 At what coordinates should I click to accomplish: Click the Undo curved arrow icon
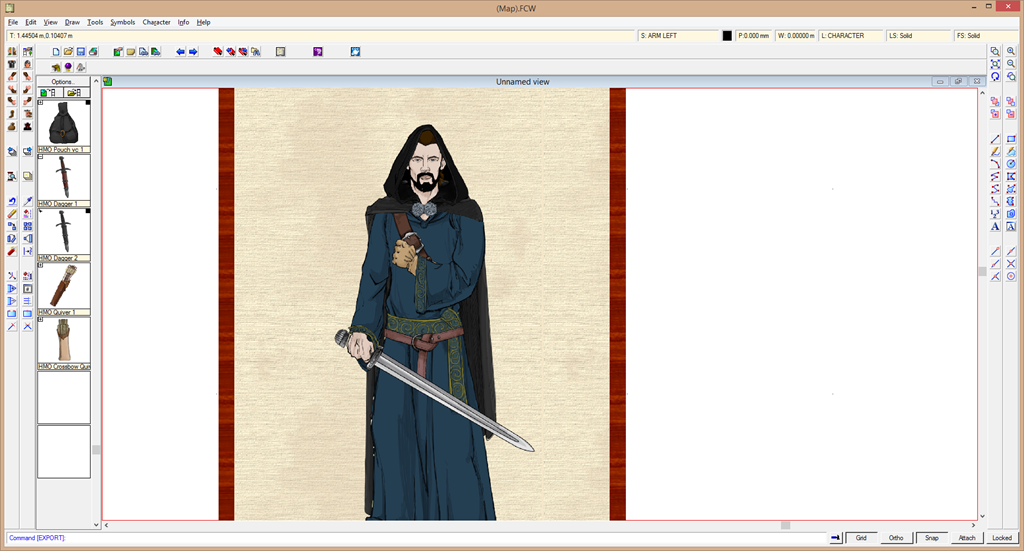pyautogui.click(x=12, y=201)
